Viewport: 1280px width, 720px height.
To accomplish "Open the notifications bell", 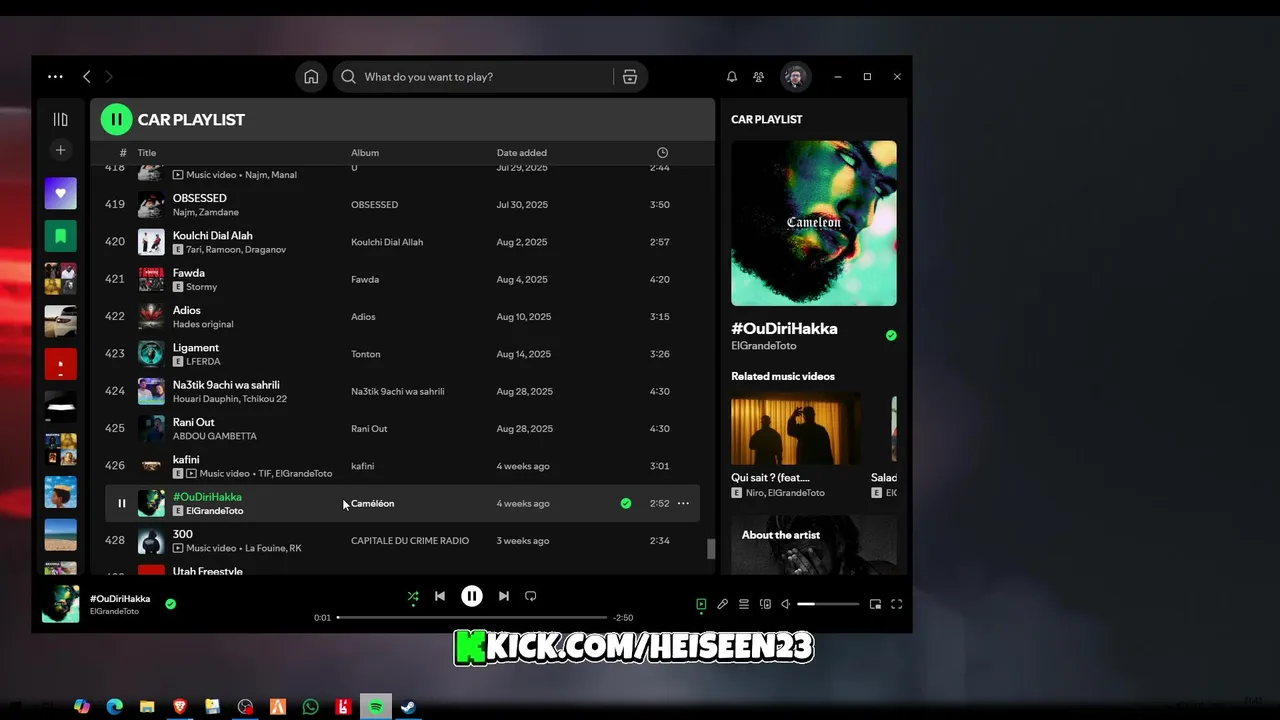I will point(731,77).
